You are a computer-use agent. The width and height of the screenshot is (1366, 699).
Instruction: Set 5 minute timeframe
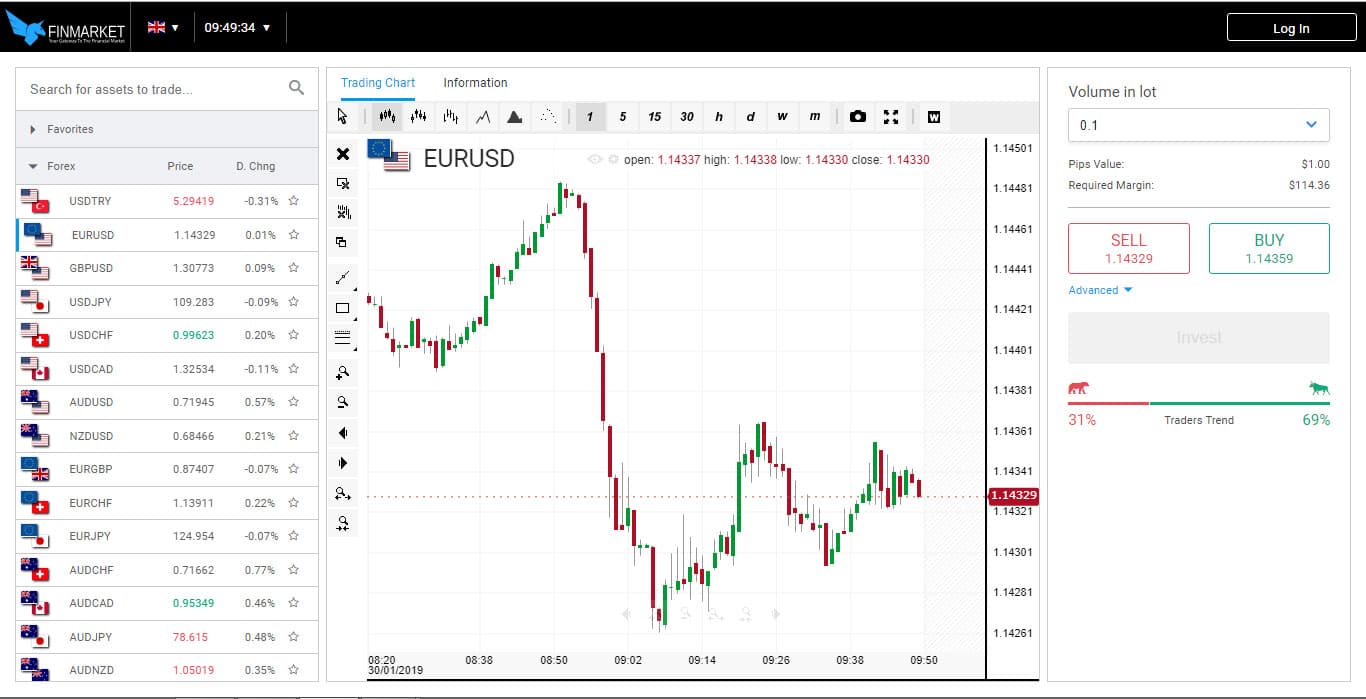(622, 117)
